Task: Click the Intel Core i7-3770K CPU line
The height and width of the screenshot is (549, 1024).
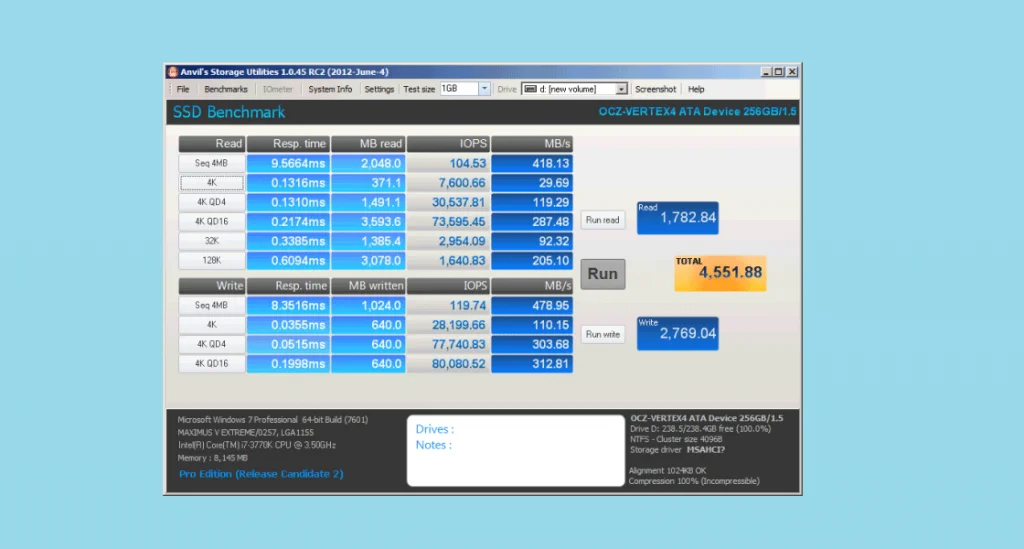Action: tap(257, 445)
